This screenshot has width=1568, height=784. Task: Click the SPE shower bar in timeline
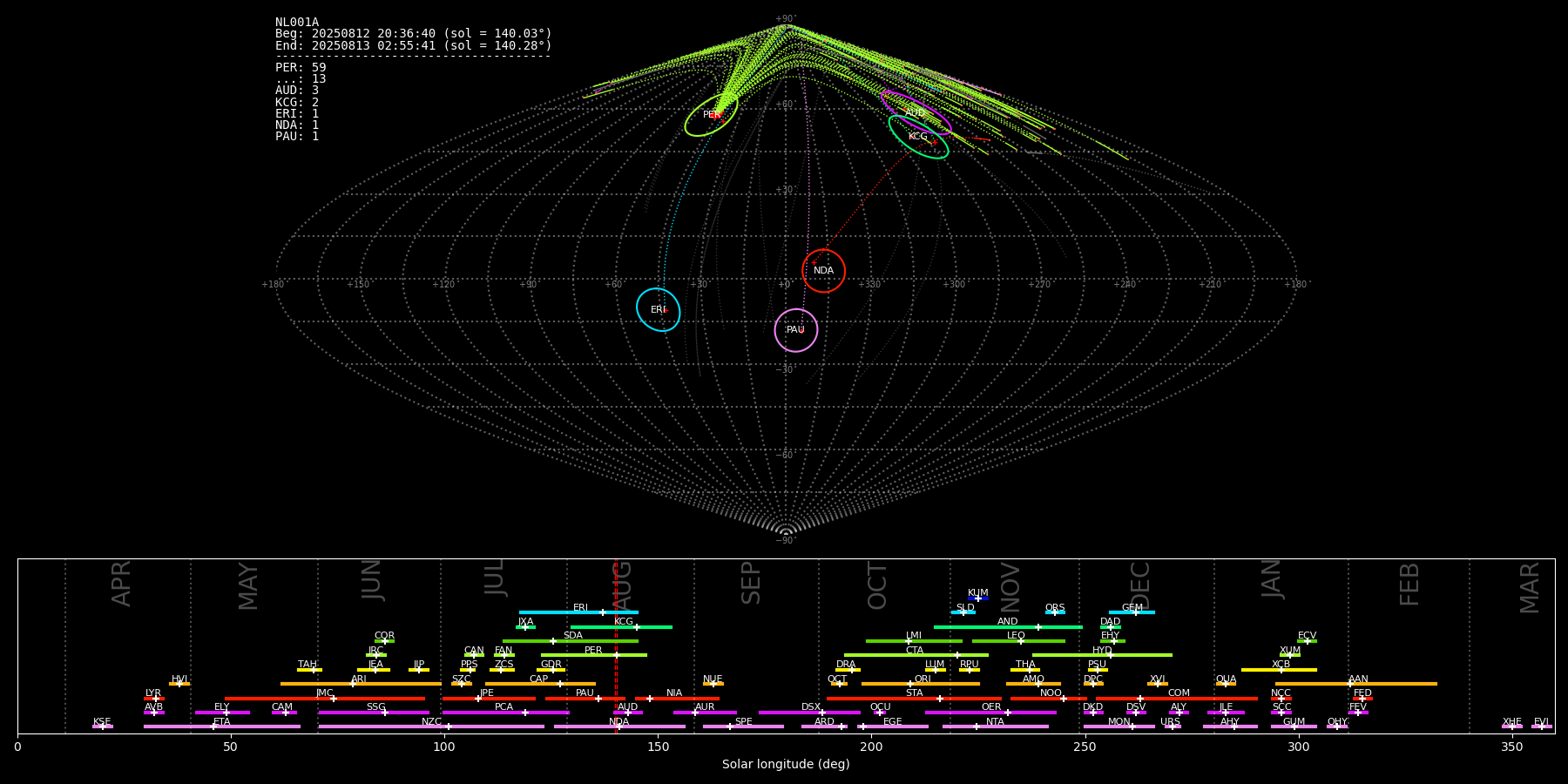tap(743, 727)
